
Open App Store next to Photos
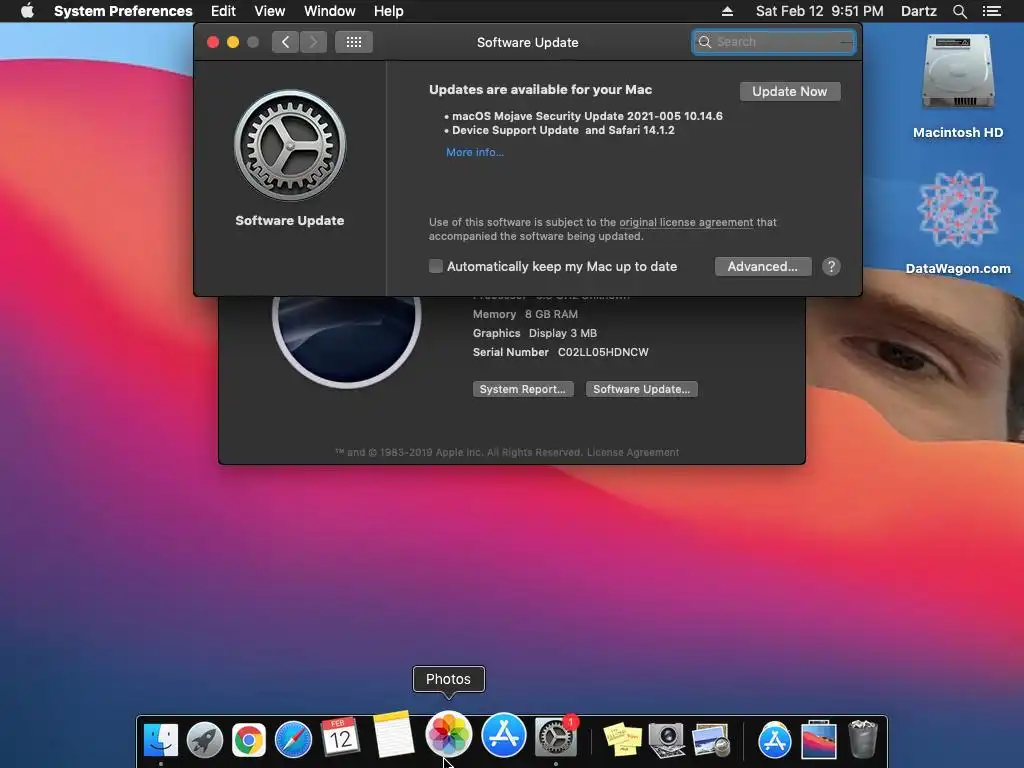(503, 735)
